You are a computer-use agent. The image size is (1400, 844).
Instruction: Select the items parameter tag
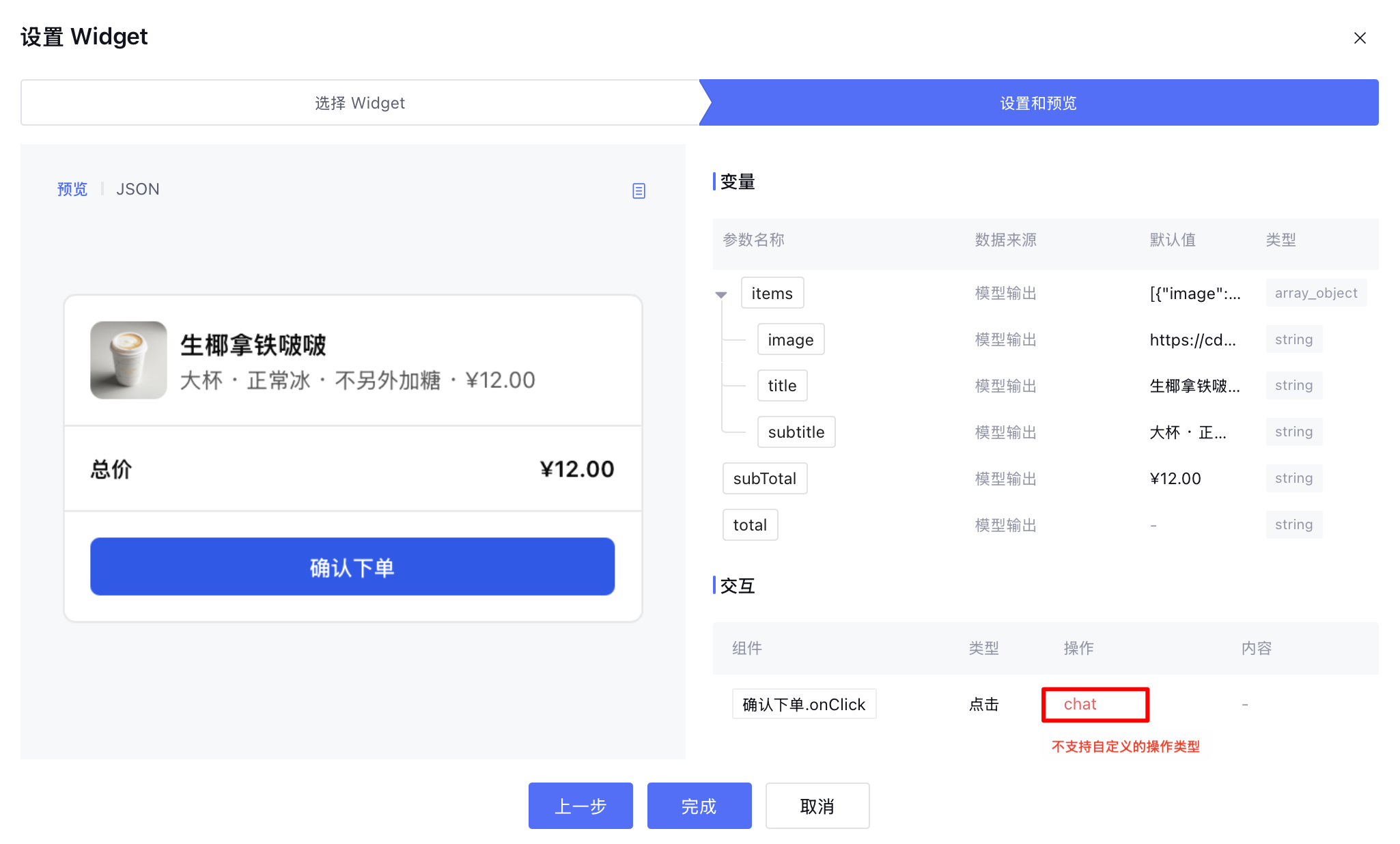(772, 293)
